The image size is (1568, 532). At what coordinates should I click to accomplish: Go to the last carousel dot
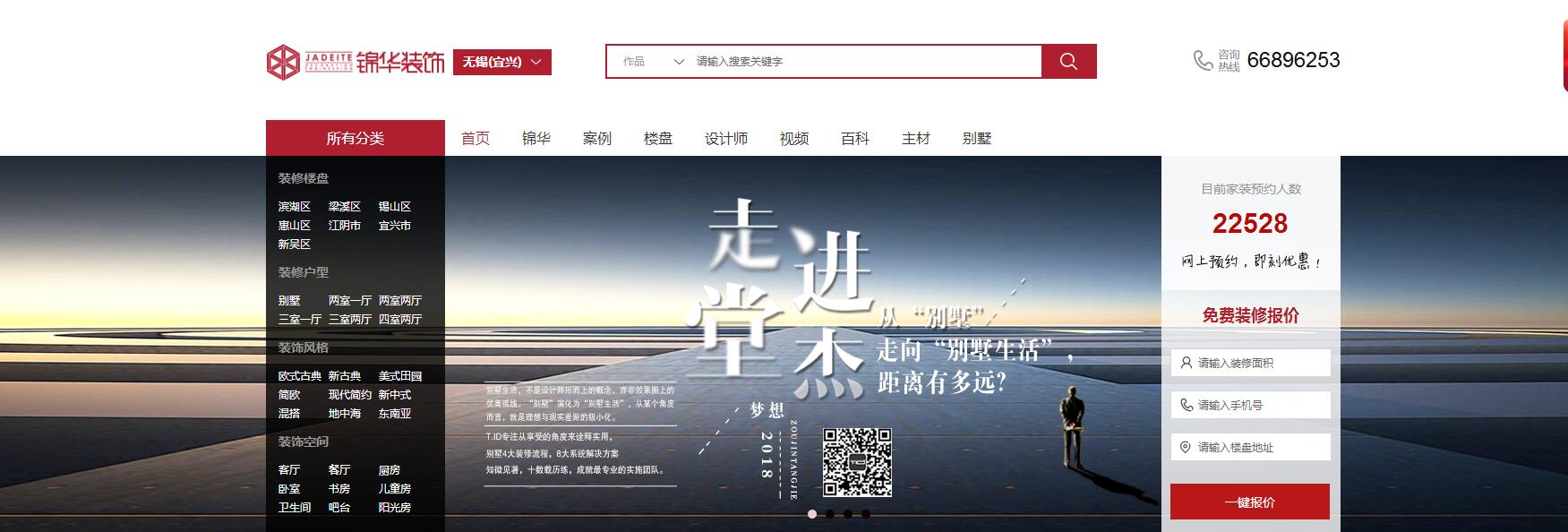coord(866,514)
